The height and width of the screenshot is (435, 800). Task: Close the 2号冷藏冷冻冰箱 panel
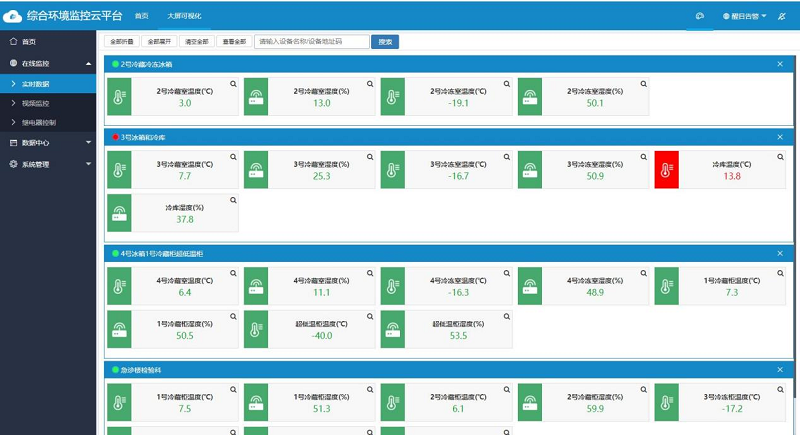[780, 64]
